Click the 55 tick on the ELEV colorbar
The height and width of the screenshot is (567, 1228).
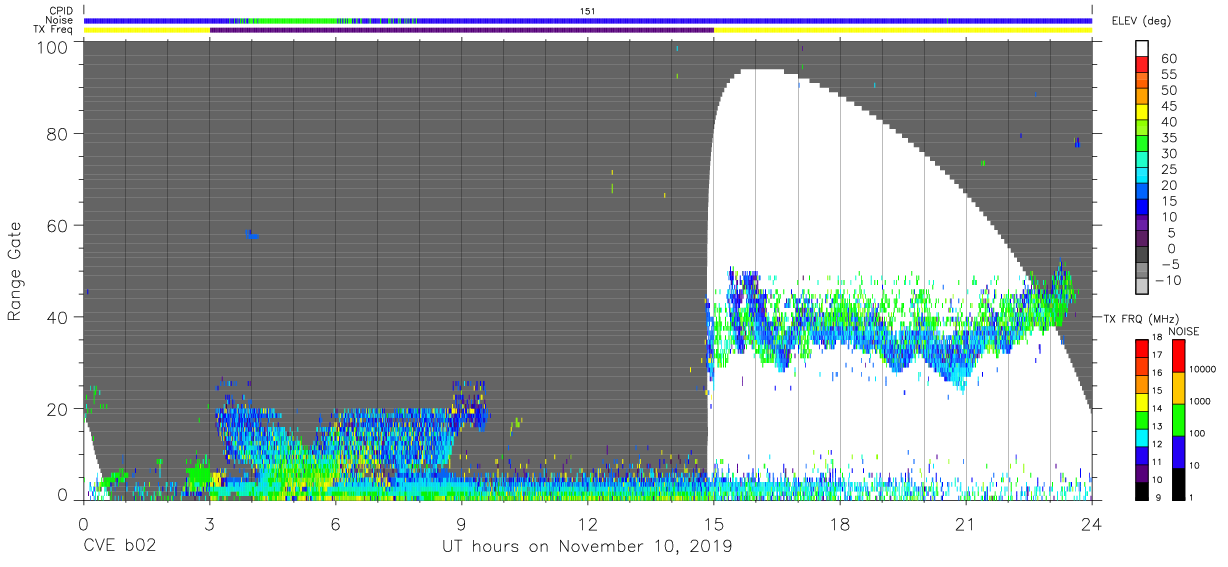click(x=1168, y=75)
